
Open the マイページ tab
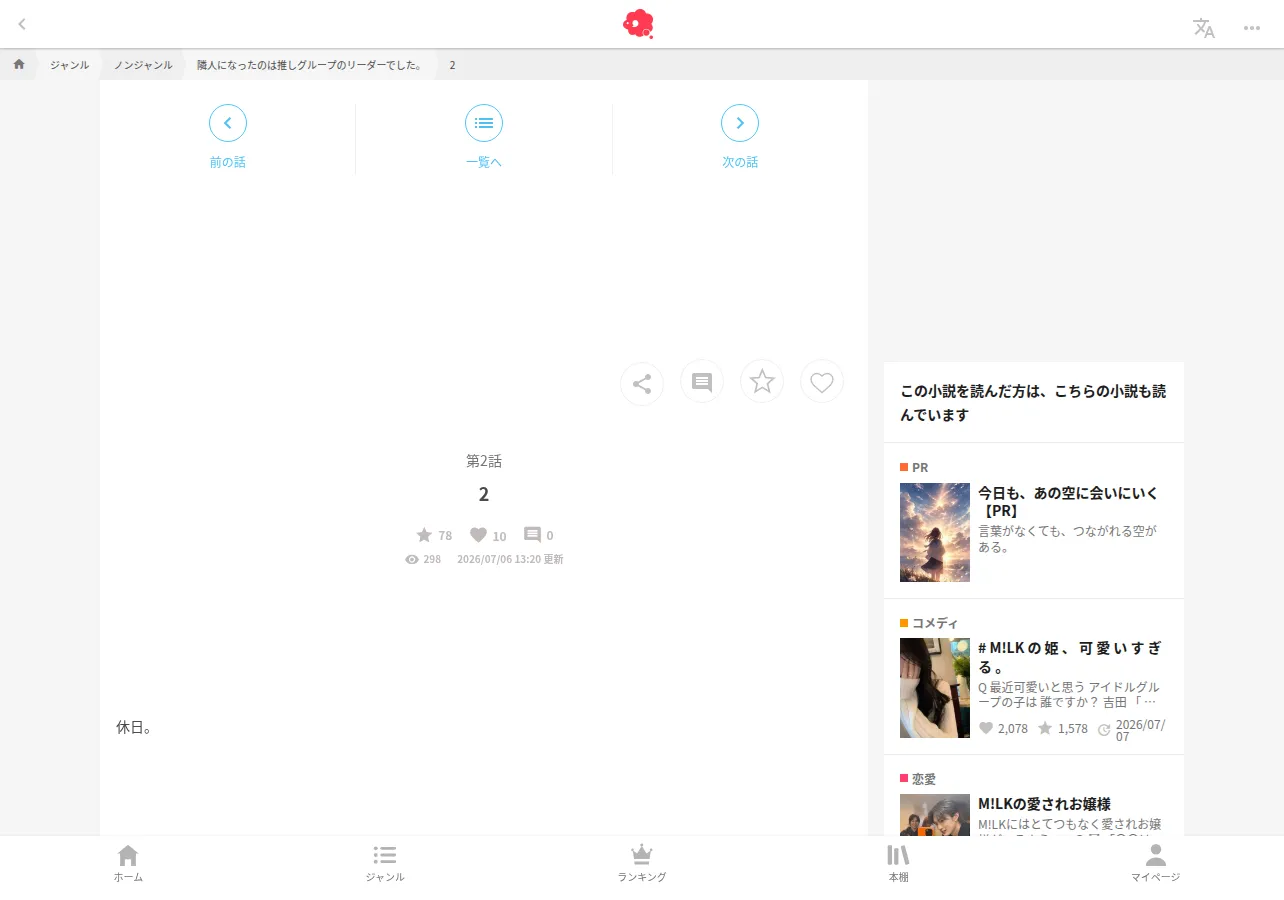(x=1156, y=864)
